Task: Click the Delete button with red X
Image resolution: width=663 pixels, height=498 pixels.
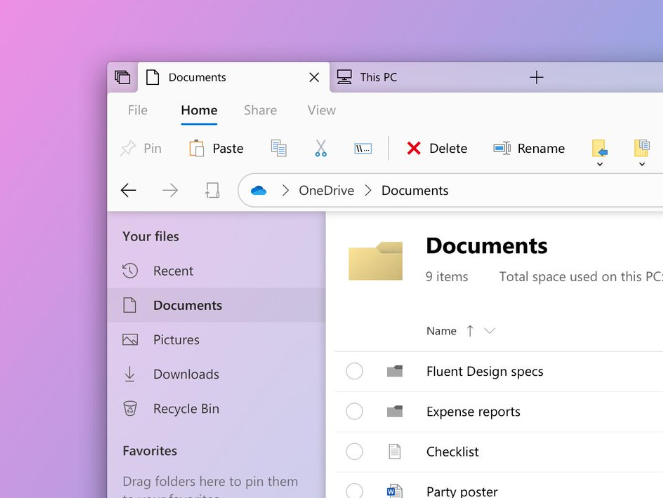Action: point(437,148)
